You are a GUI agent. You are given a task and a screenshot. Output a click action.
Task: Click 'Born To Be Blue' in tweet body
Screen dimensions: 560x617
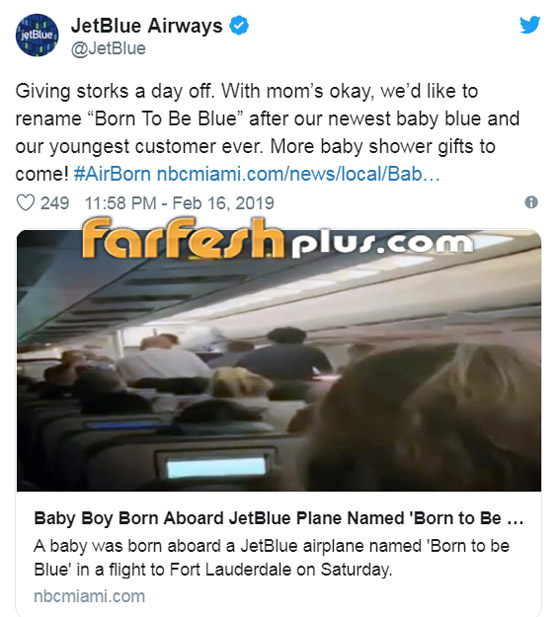(x=166, y=119)
